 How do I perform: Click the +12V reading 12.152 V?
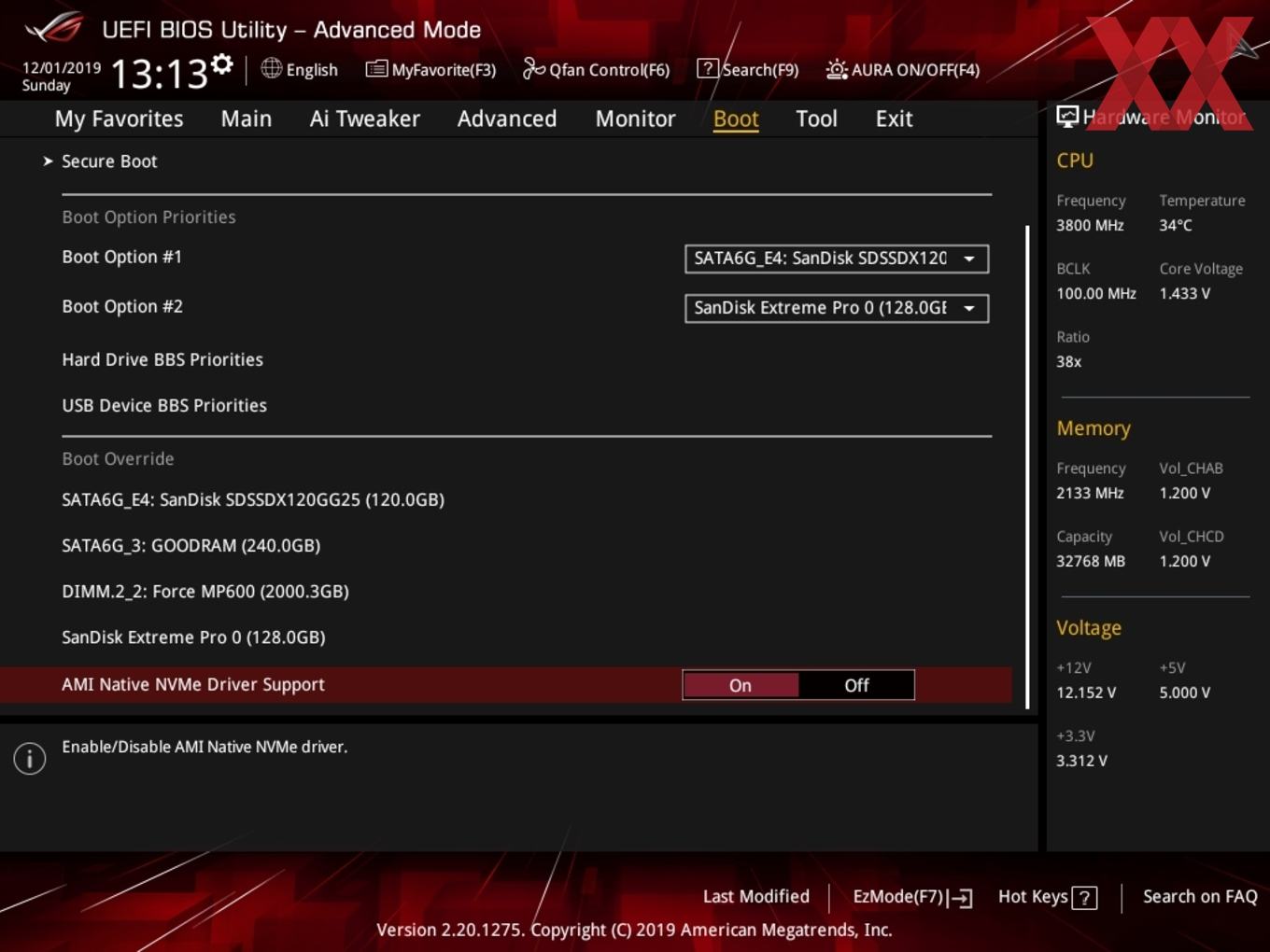(x=1086, y=693)
